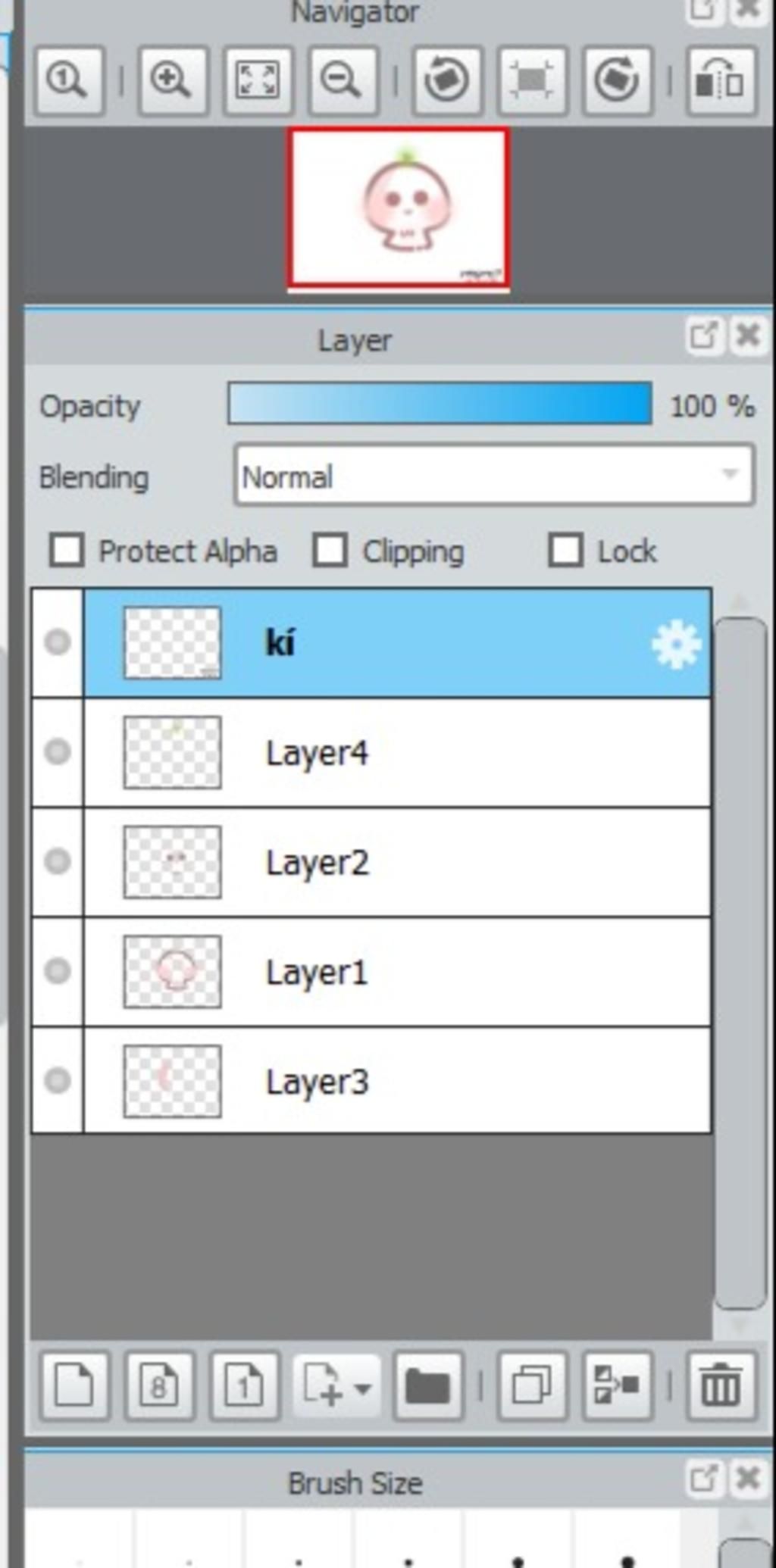
Task: Click the Navigator canvas preview thumbnail
Action: (398, 208)
